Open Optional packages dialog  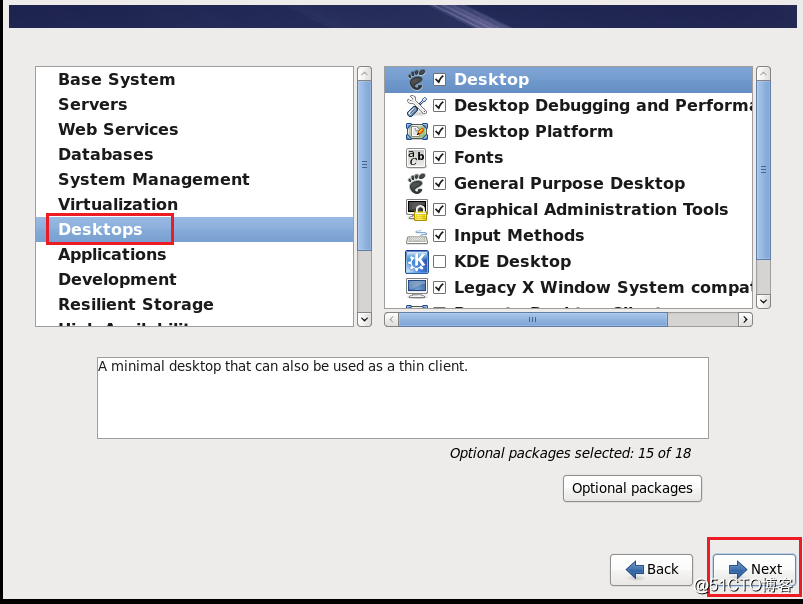[632, 488]
